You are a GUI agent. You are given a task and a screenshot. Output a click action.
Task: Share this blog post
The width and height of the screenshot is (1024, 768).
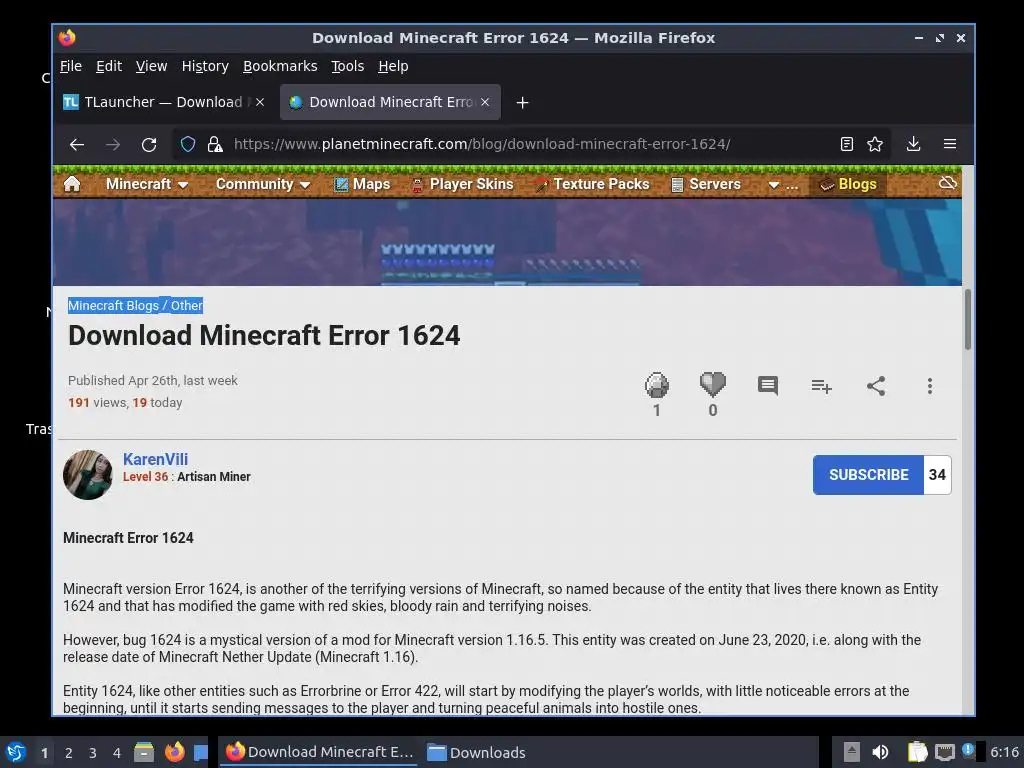876,386
